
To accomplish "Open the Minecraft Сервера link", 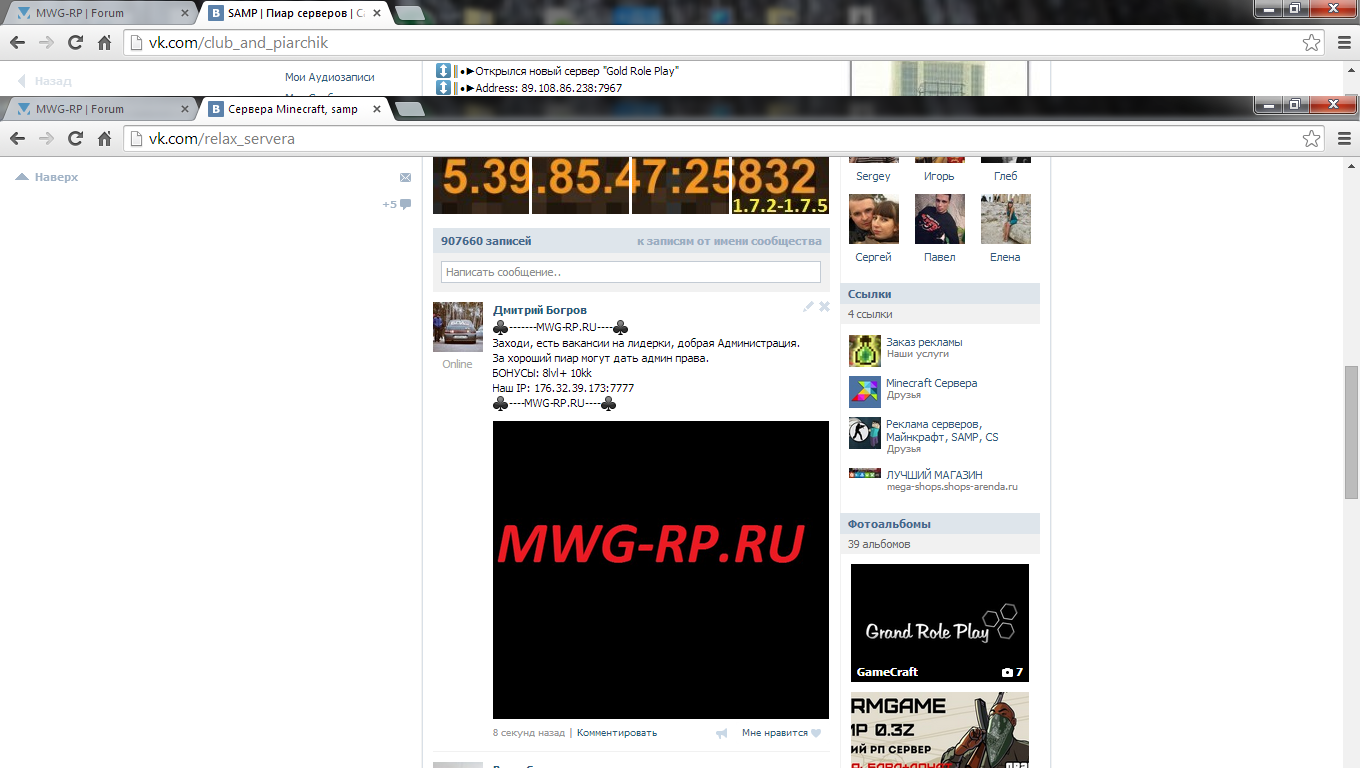I will pyautogui.click(x=932, y=383).
